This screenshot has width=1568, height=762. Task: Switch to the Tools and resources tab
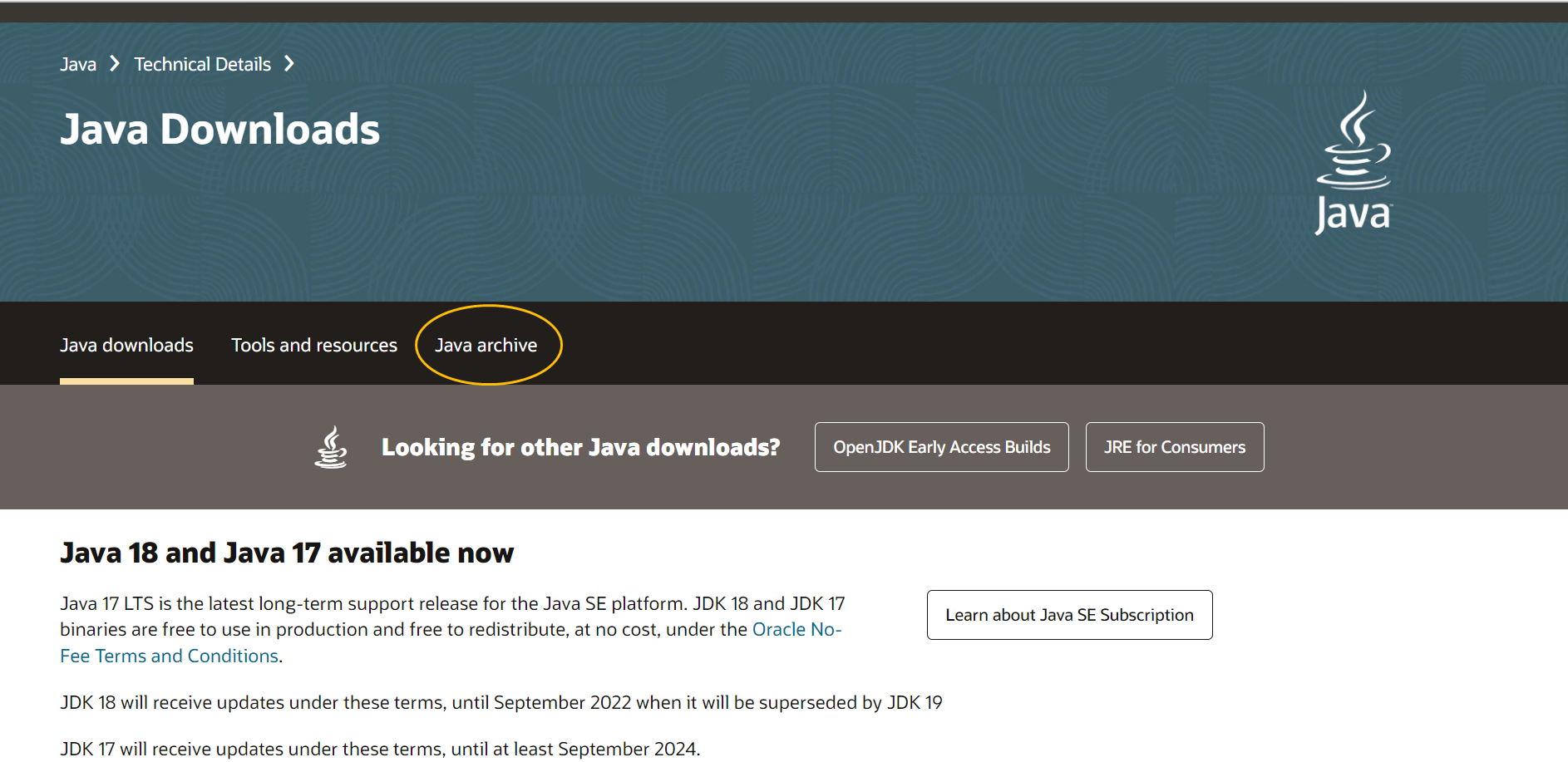[314, 345]
